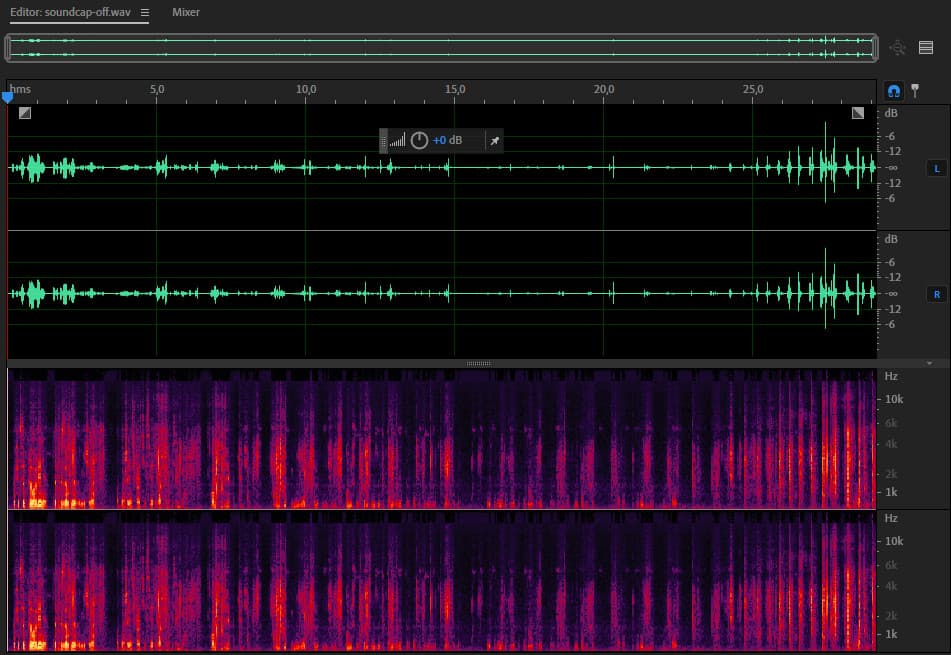Image resolution: width=951 pixels, height=655 pixels.
Task: Click the hms time format label
Action: 20,89
